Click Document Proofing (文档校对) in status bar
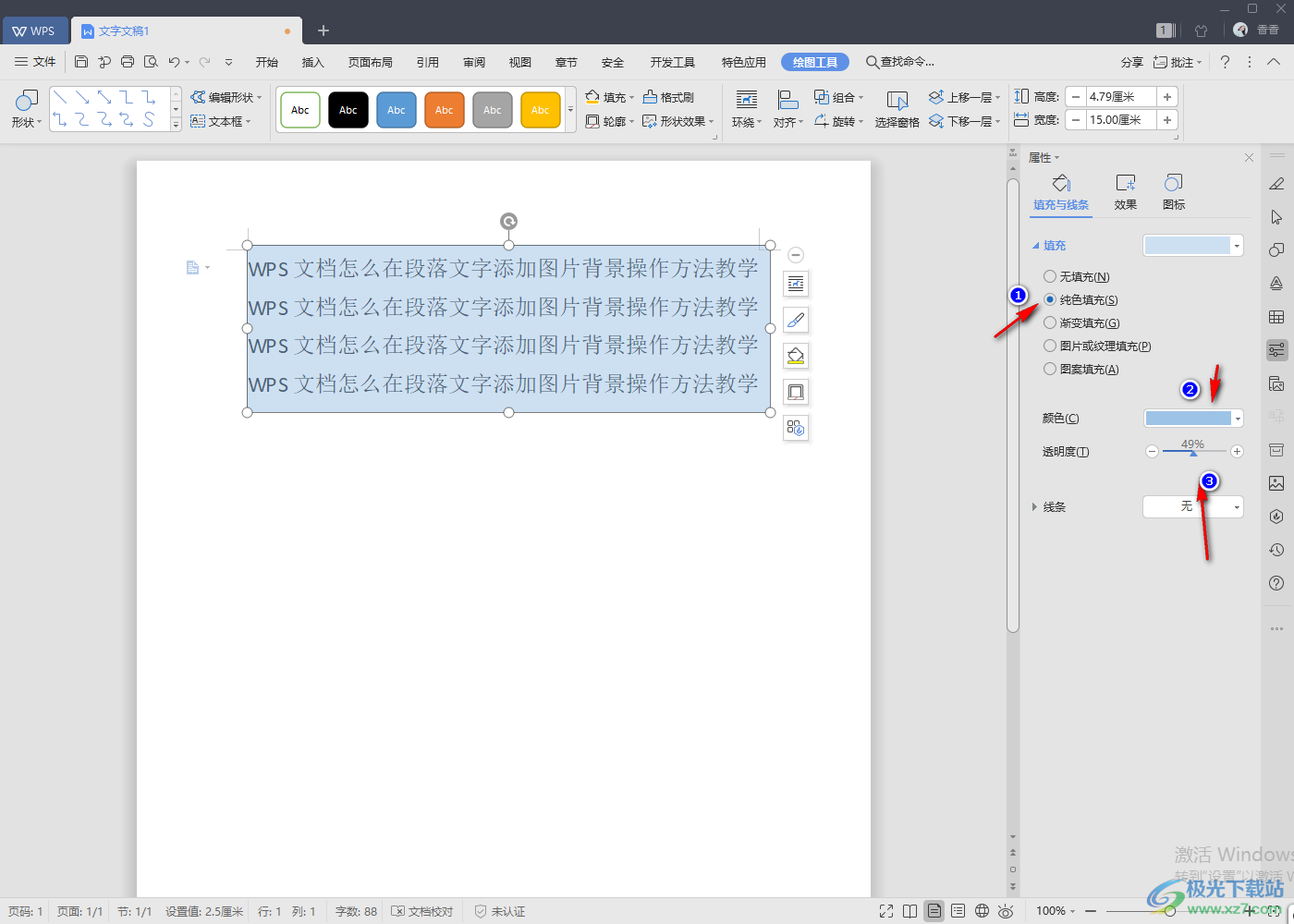Image resolution: width=1294 pixels, height=924 pixels. (422, 911)
